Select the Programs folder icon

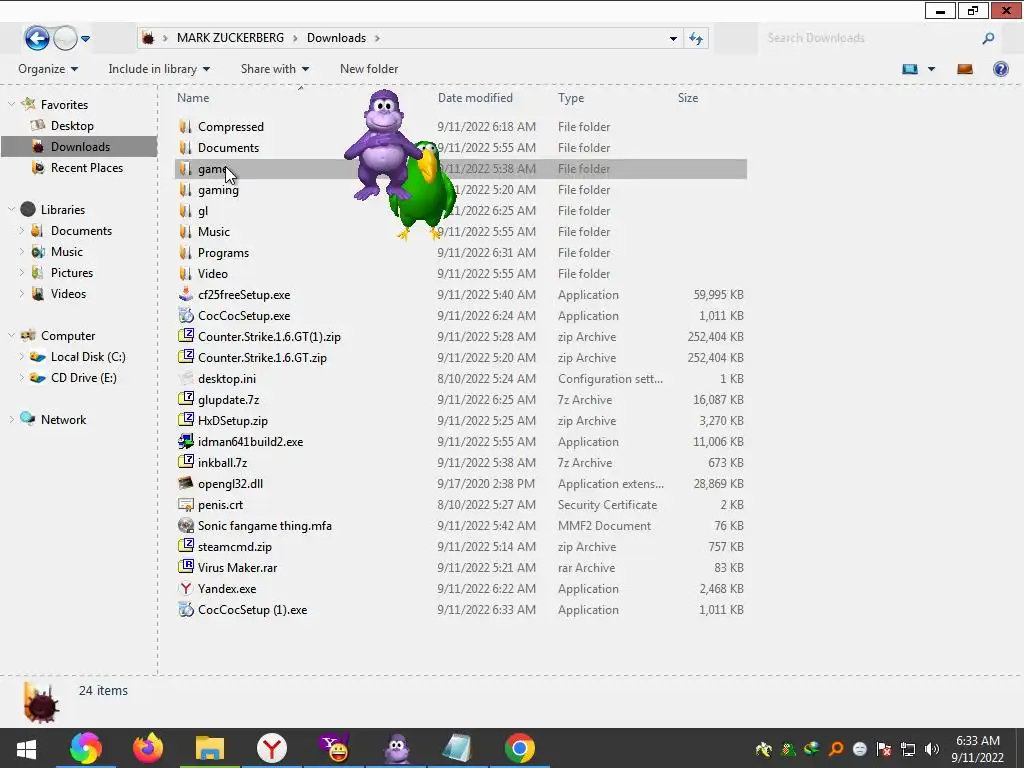tap(185, 253)
